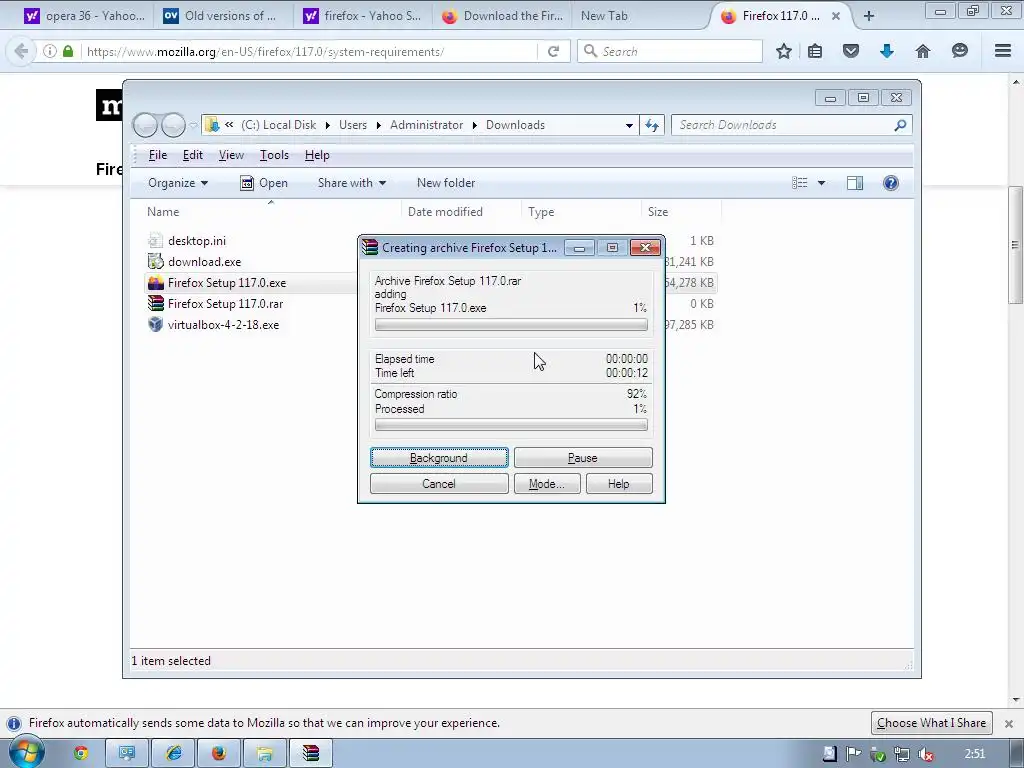Expand the arrow after Administrator breadcrumb
Viewport: 1024px width, 768px height.
[x=474, y=125]
